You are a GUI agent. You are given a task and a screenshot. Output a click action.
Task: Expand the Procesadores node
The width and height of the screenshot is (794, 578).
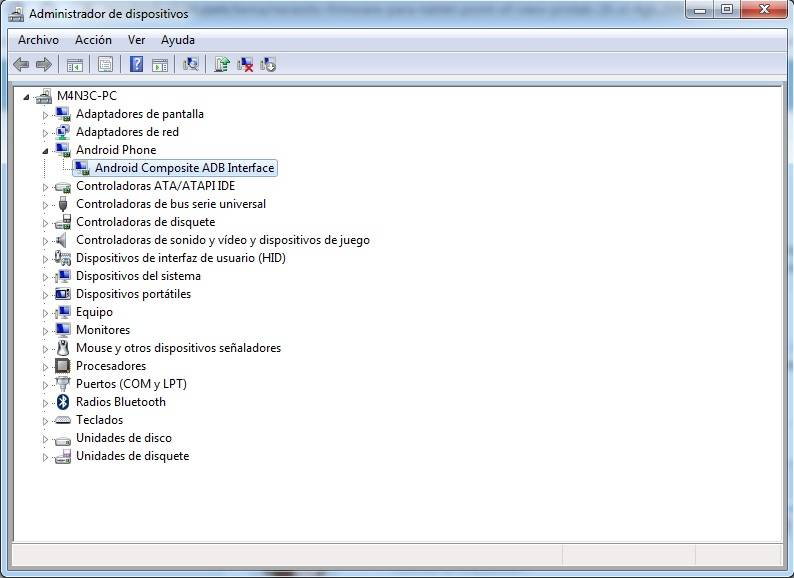(45, 367)
